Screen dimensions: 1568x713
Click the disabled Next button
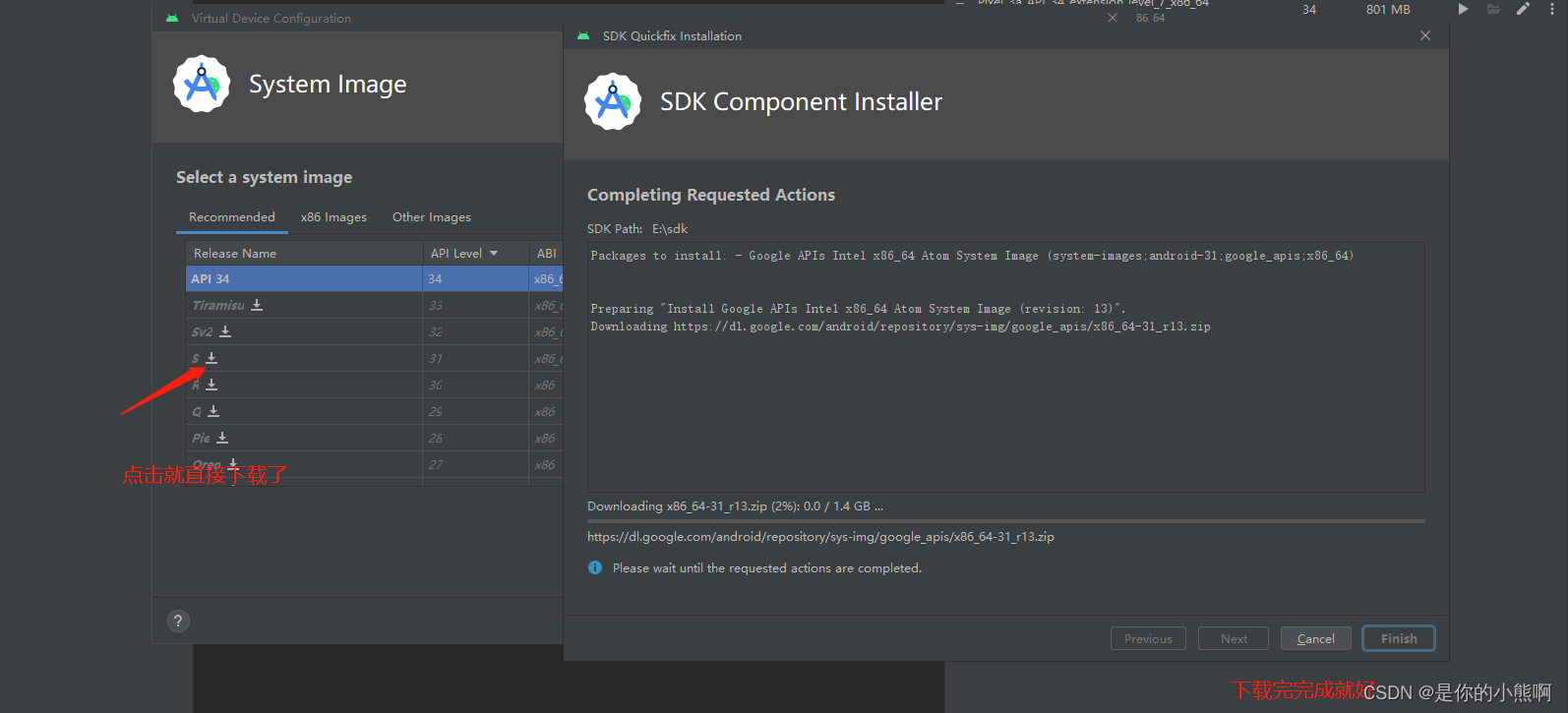click(x=1234, y=638)
